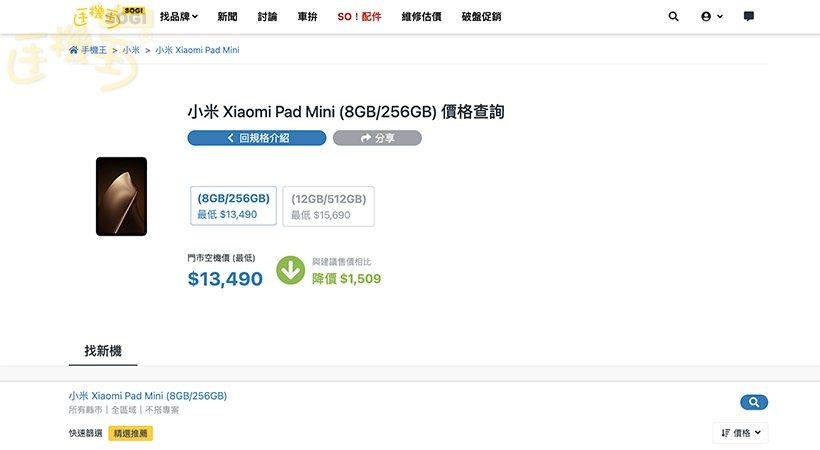820x450 pixels.
Task: Click the Xiaomi Pad Mini product thumbnail
Action: (121, 196)
